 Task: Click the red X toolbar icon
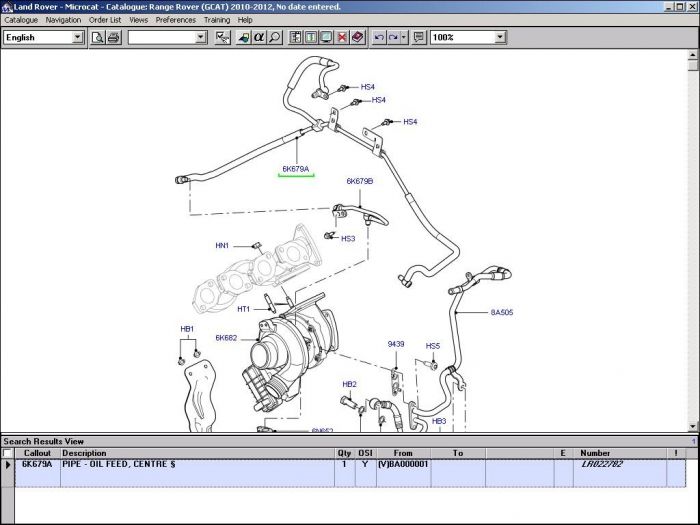[x=342, y=38]
